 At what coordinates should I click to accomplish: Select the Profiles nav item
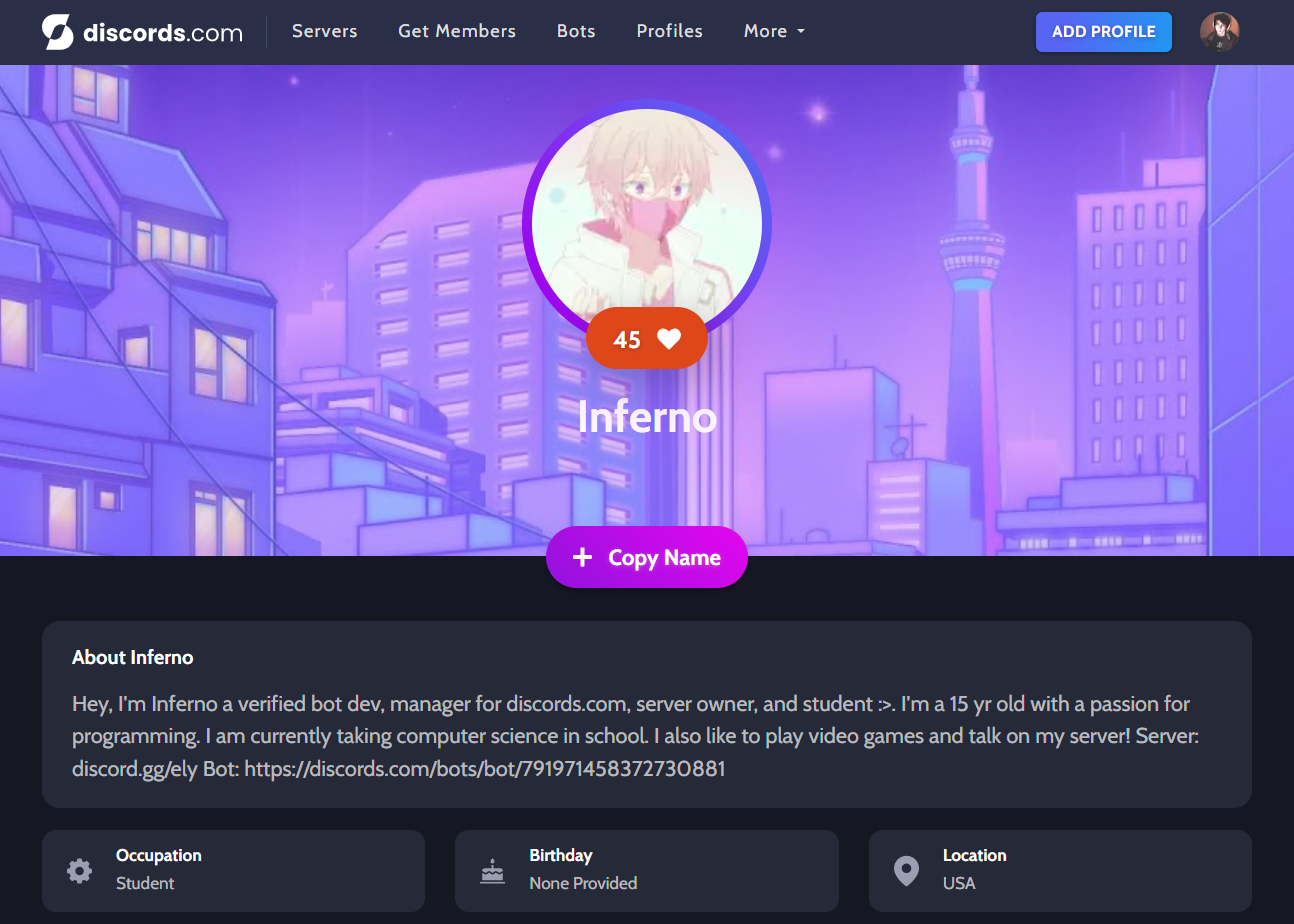coord(669,31)
